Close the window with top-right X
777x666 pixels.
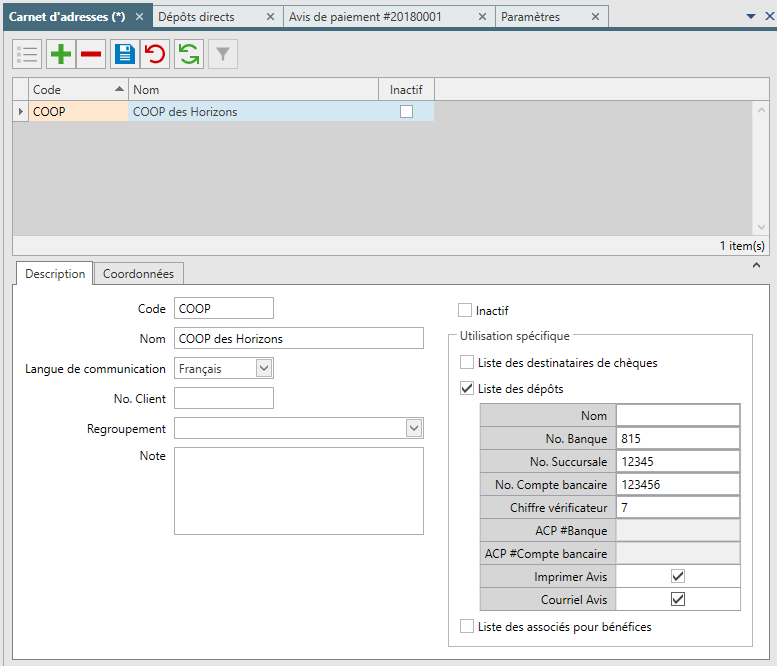tap(770, 16)
